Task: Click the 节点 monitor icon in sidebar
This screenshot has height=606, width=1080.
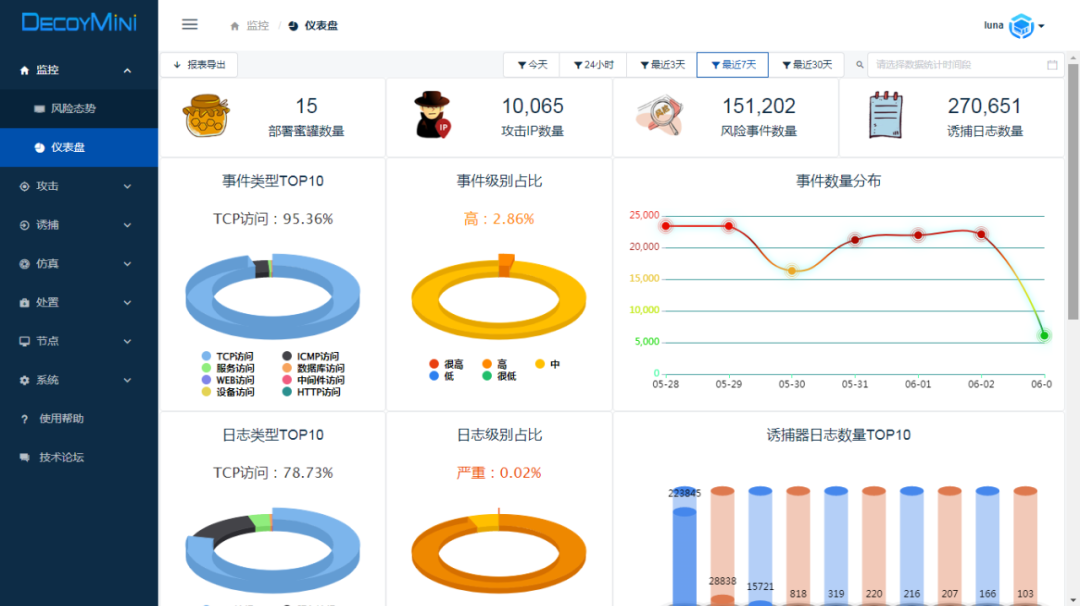Action: coord(25,342)
